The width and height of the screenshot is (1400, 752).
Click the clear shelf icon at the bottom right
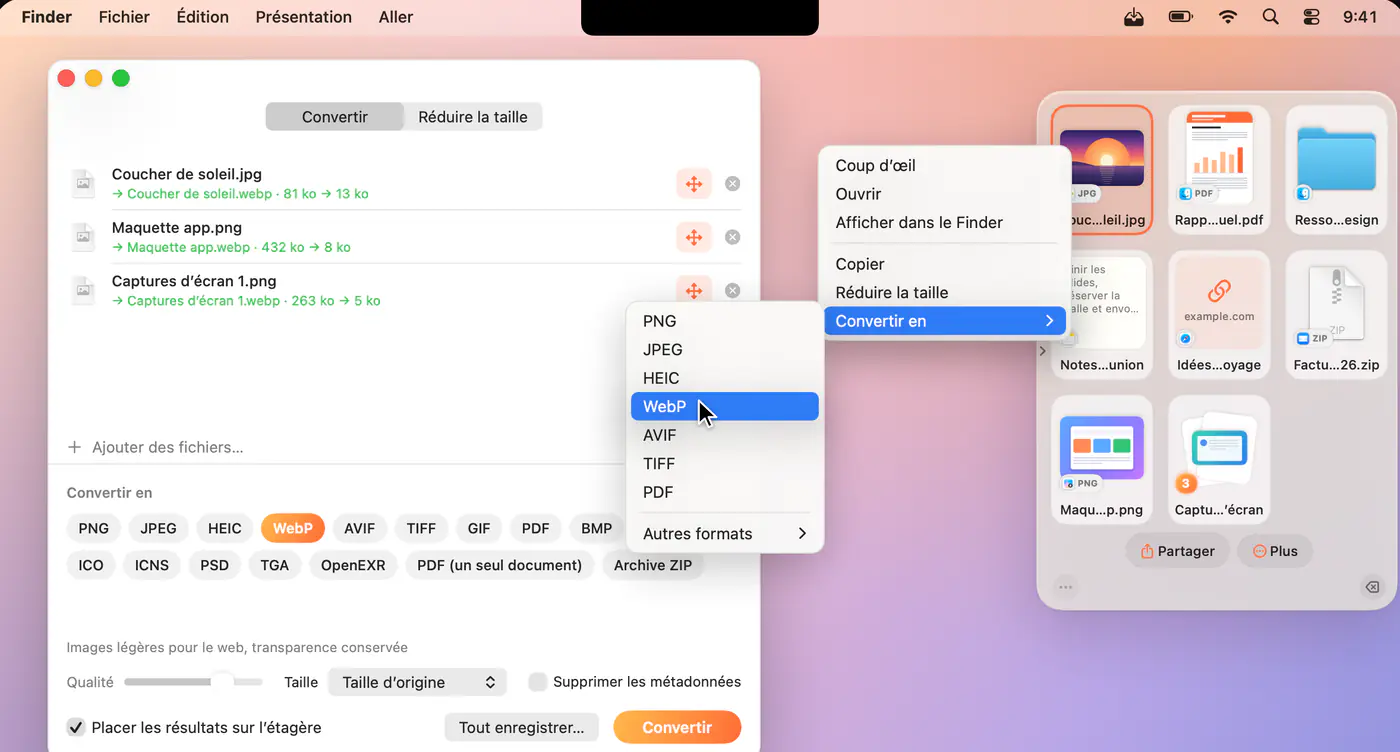(x=1372, y=587)
